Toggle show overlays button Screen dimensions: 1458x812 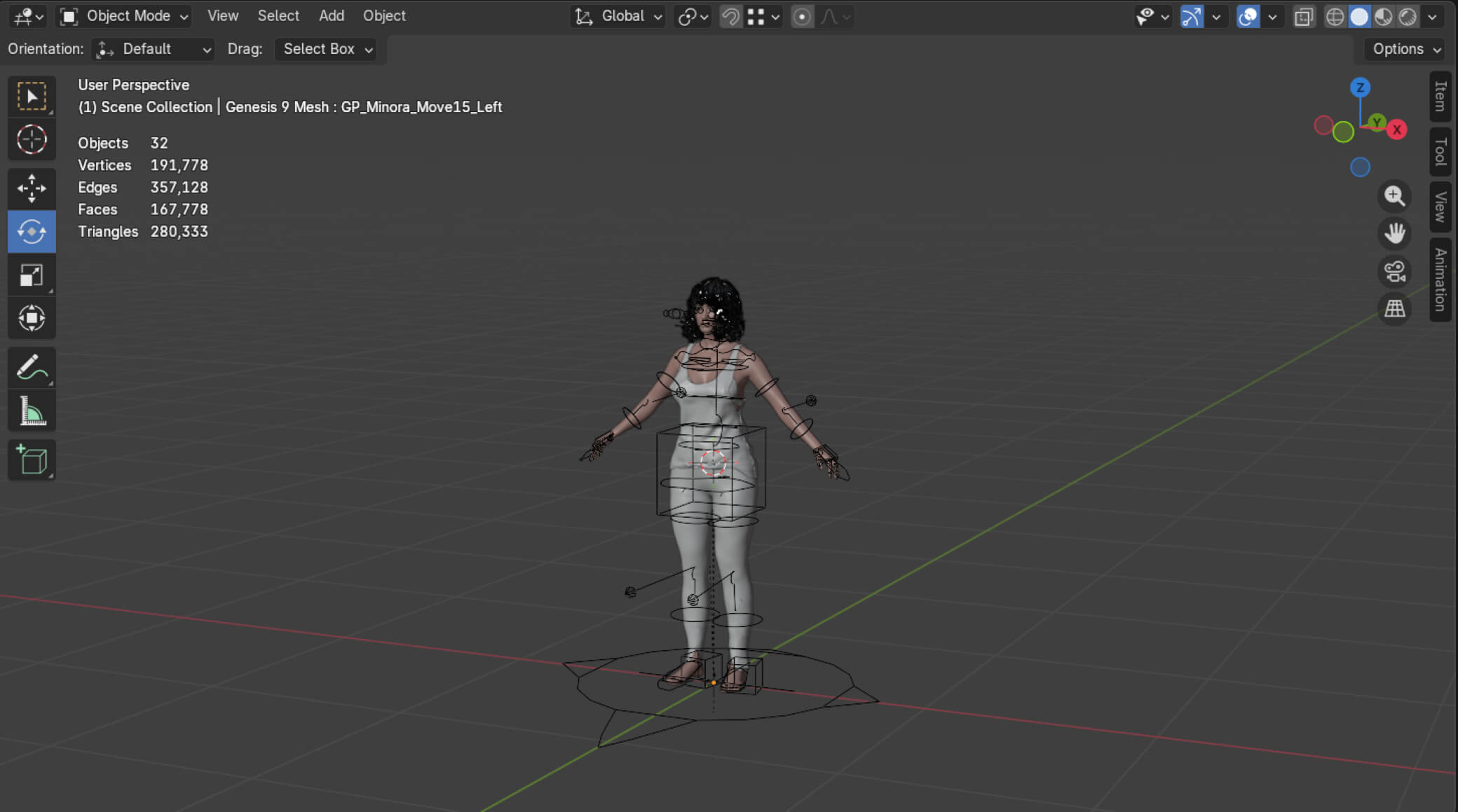(1248, 16)
